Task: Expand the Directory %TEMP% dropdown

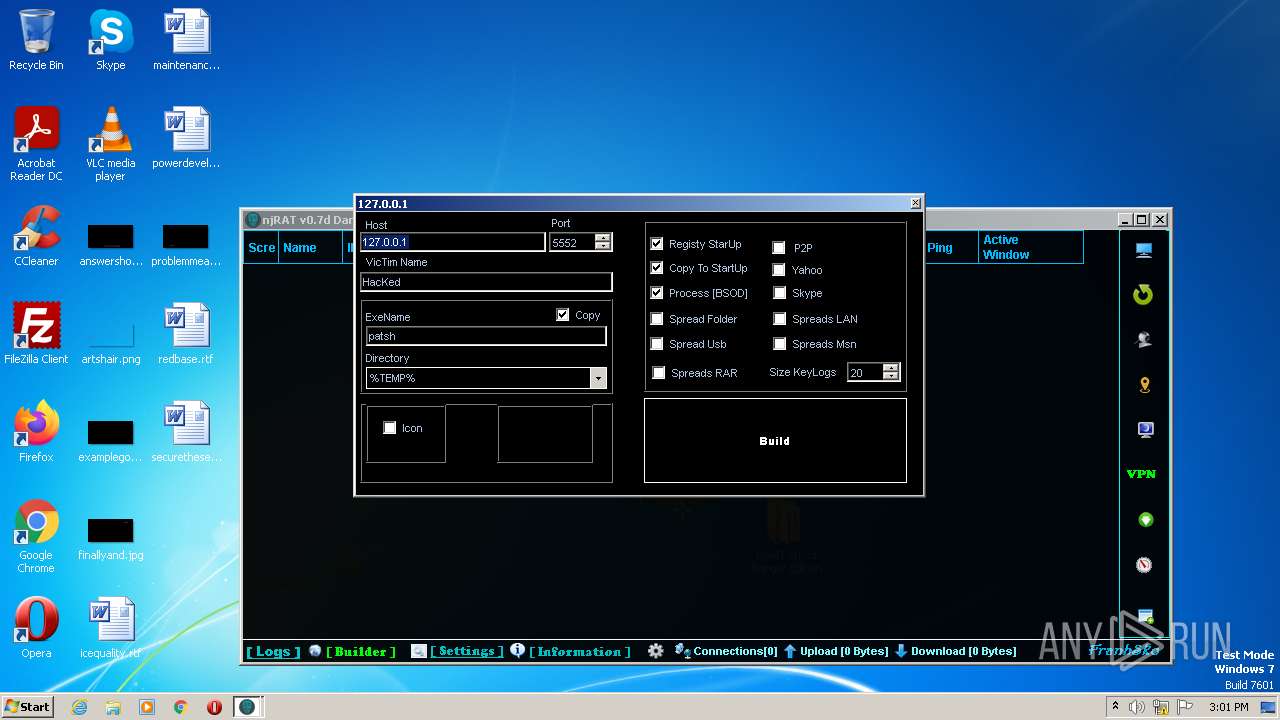Action: coord(598,378)
